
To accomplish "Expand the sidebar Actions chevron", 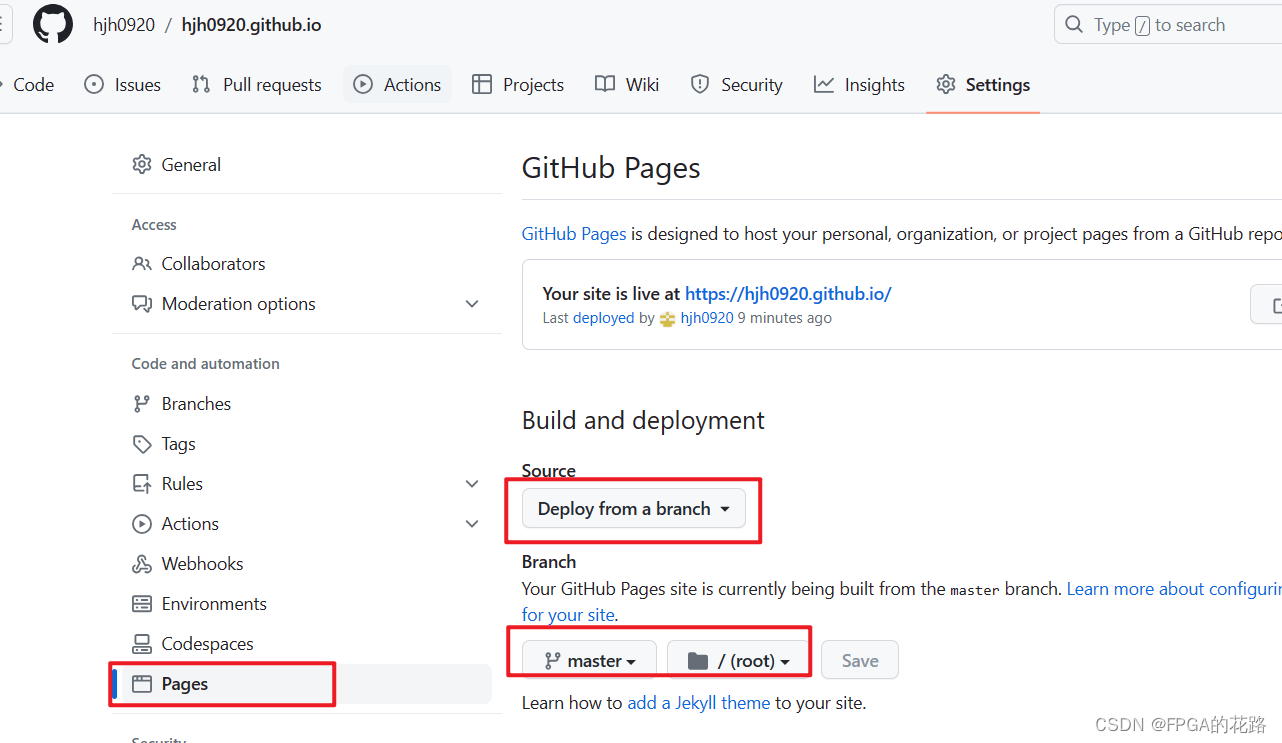I will [472, 524].
